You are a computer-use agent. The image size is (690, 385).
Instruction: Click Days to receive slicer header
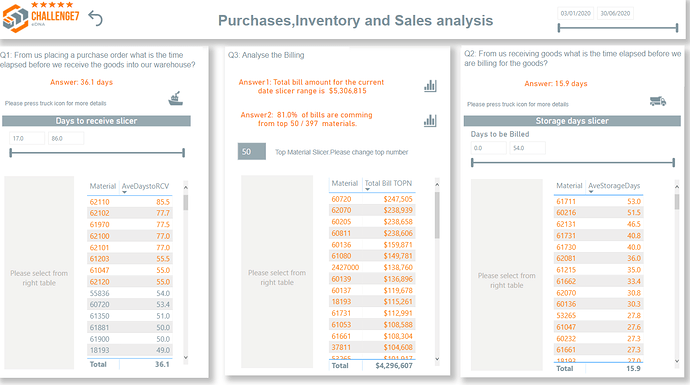coord(96,121)
